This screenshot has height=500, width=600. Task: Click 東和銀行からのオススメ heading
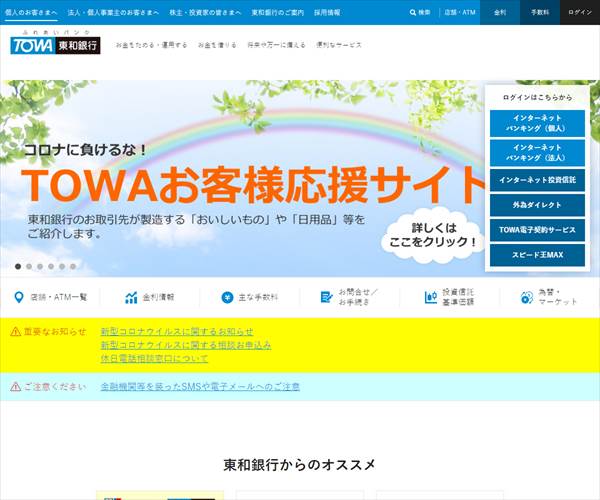(x=300, y=465)
